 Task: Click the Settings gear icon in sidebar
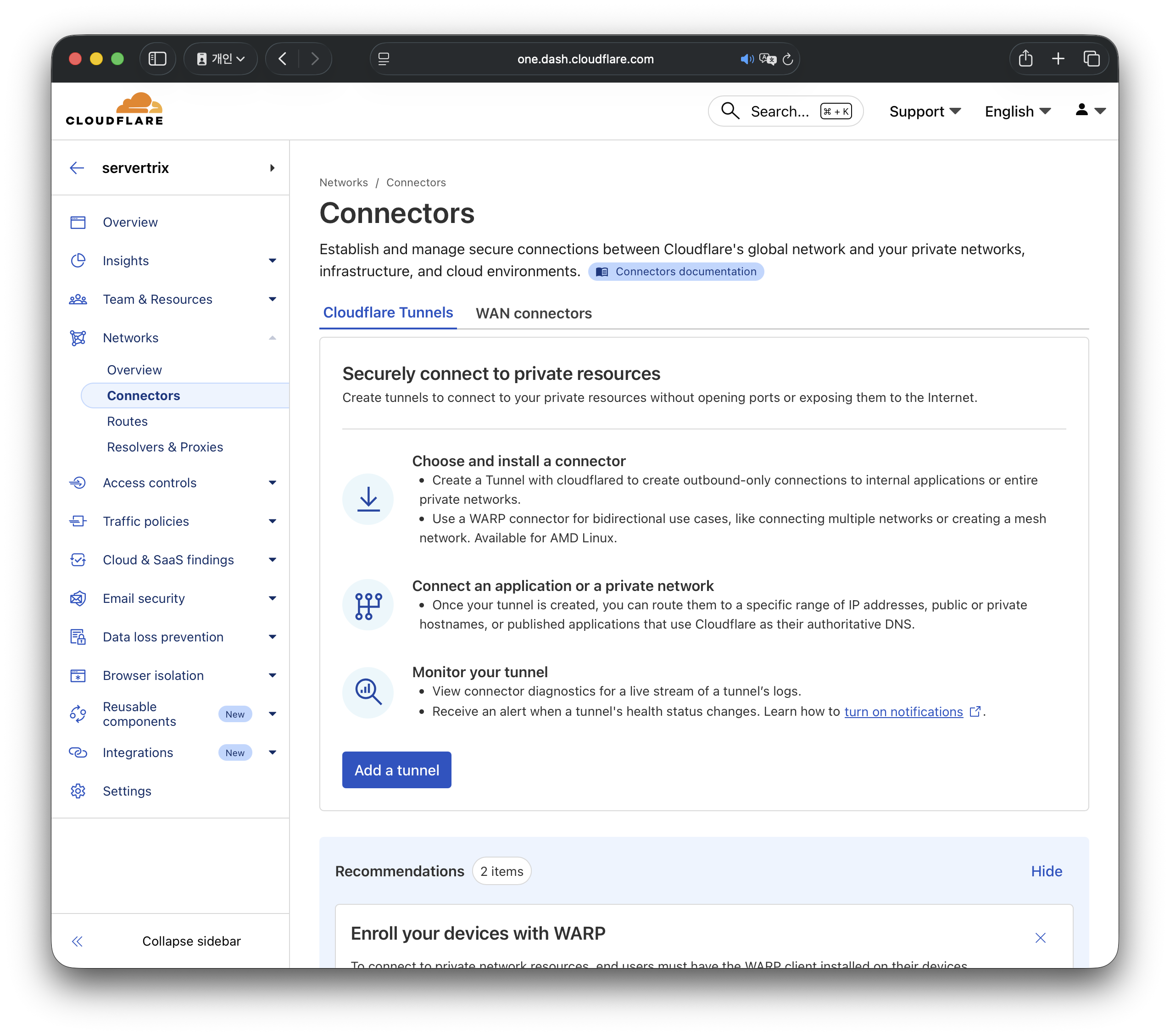point(78,791)
